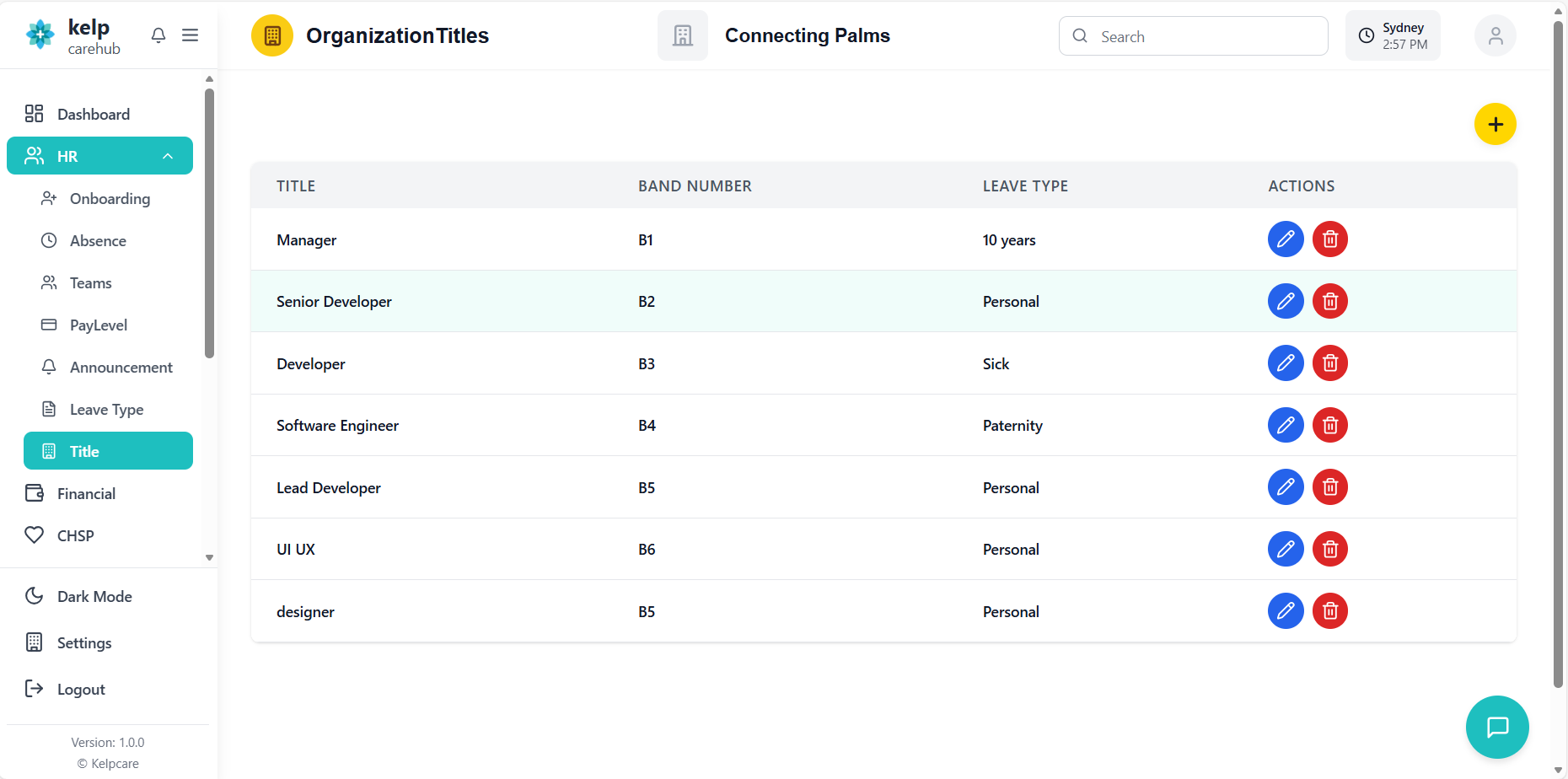Open the chat support bubble
This screenshot has height=779, width=1568.
(1496, 727)
